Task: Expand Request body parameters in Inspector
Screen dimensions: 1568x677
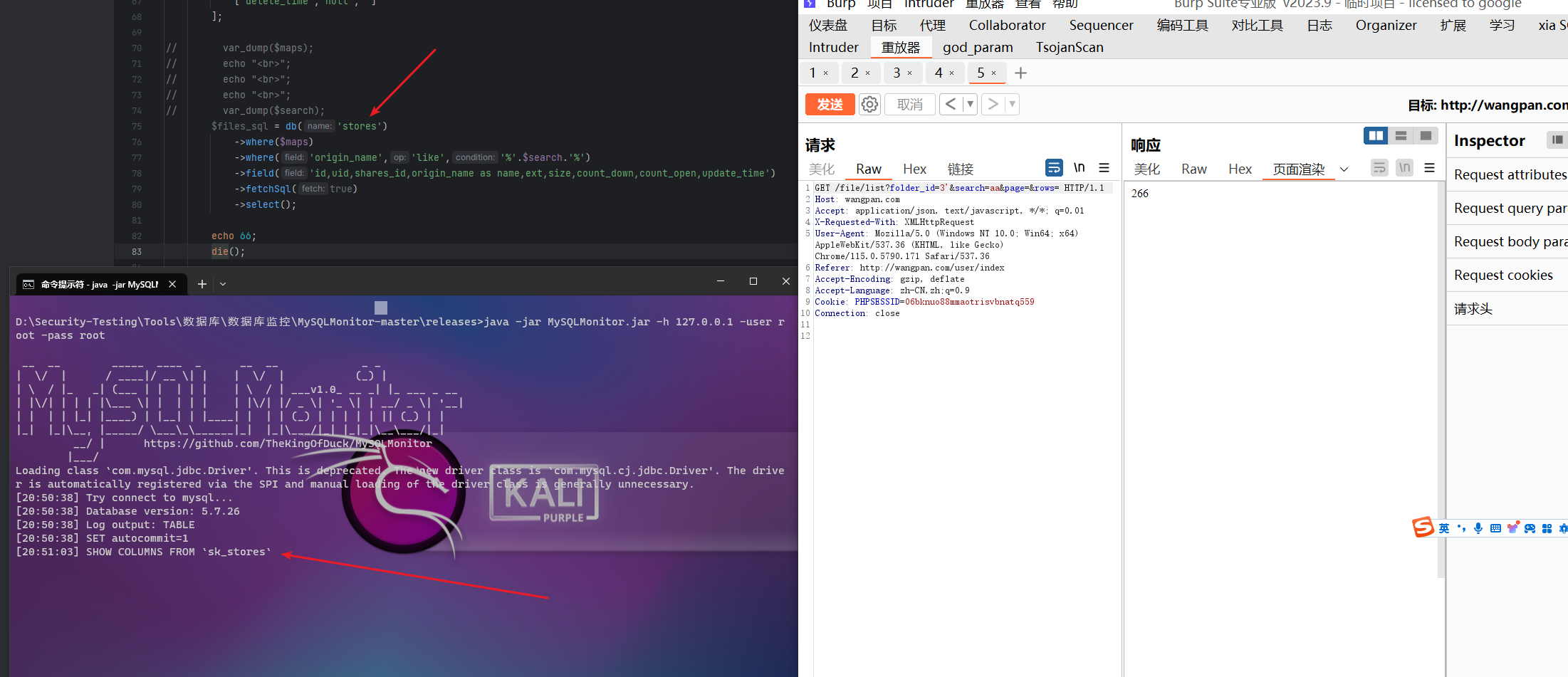Action: [1510, 241]
